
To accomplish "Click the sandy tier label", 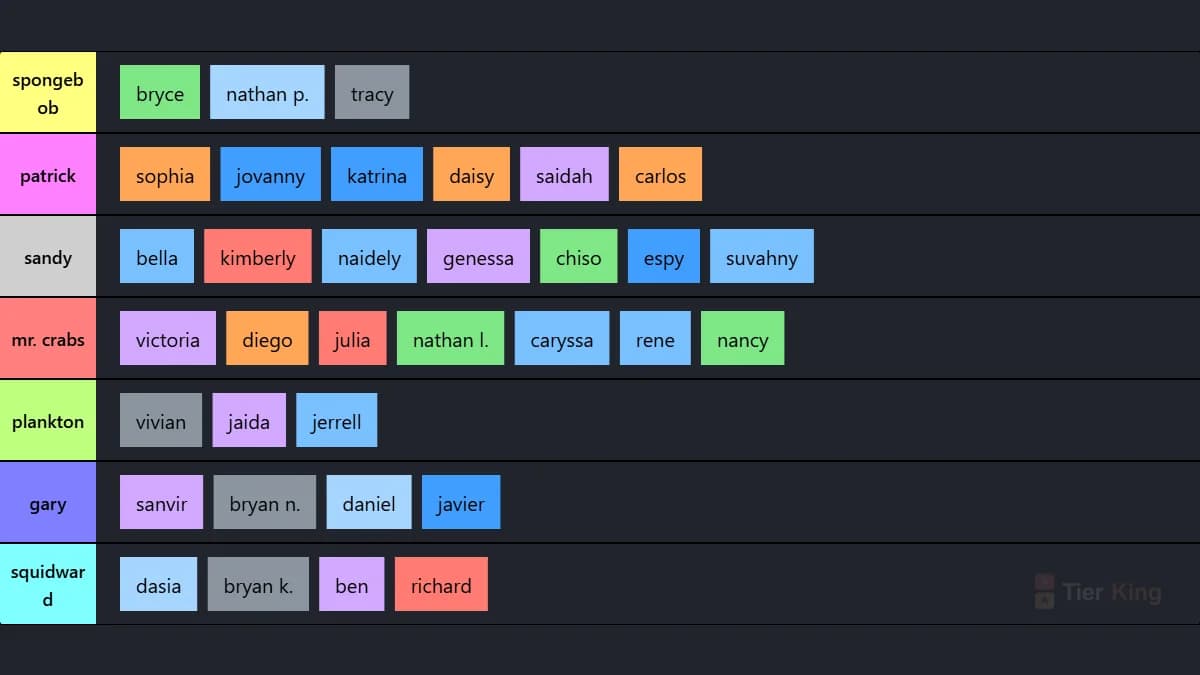I will (48, 257).
